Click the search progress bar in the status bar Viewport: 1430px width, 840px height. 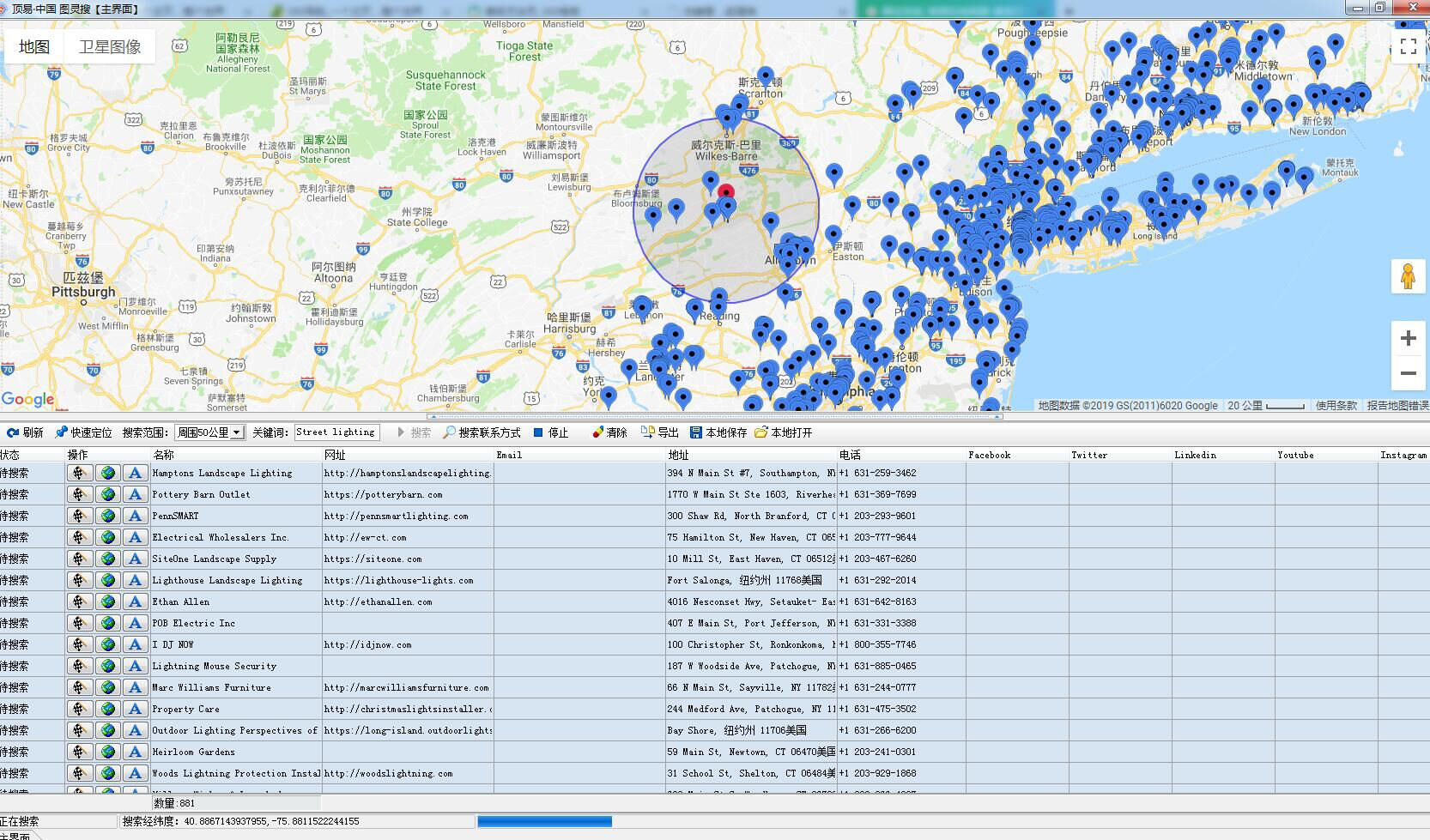544,822
